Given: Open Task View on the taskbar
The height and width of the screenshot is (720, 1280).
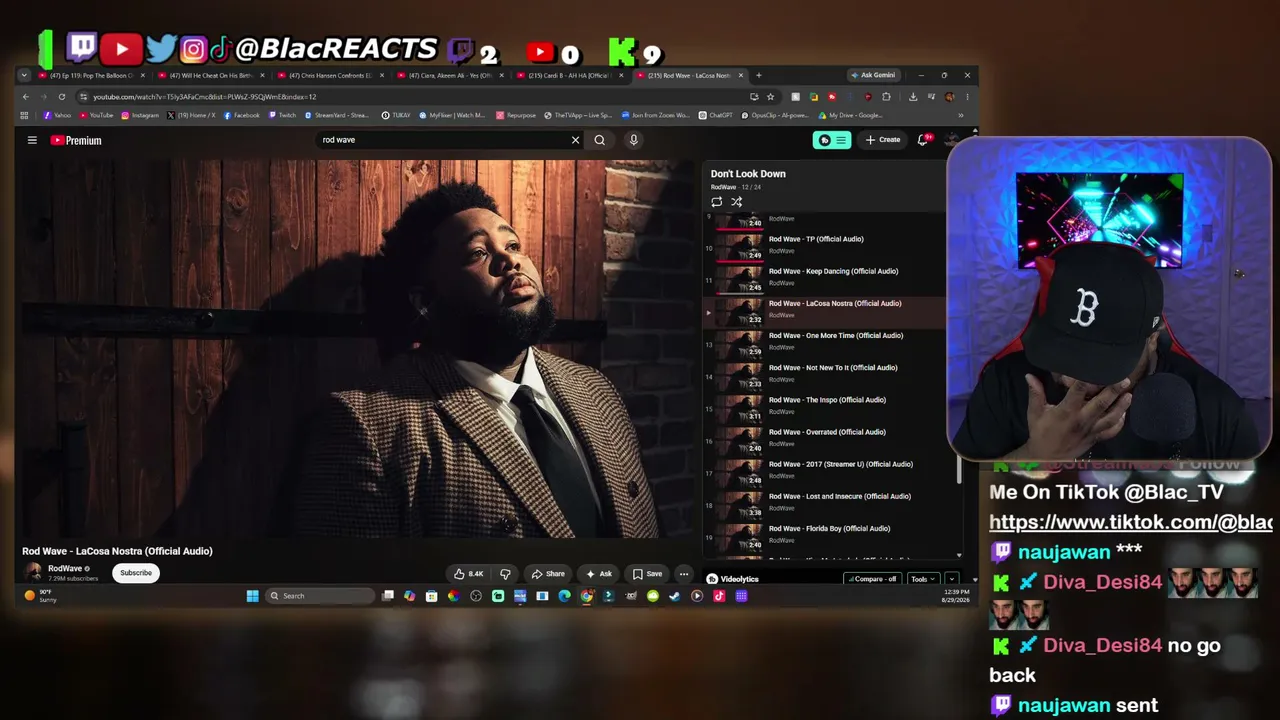Looking at the screenshot, I should coord(388,596).
